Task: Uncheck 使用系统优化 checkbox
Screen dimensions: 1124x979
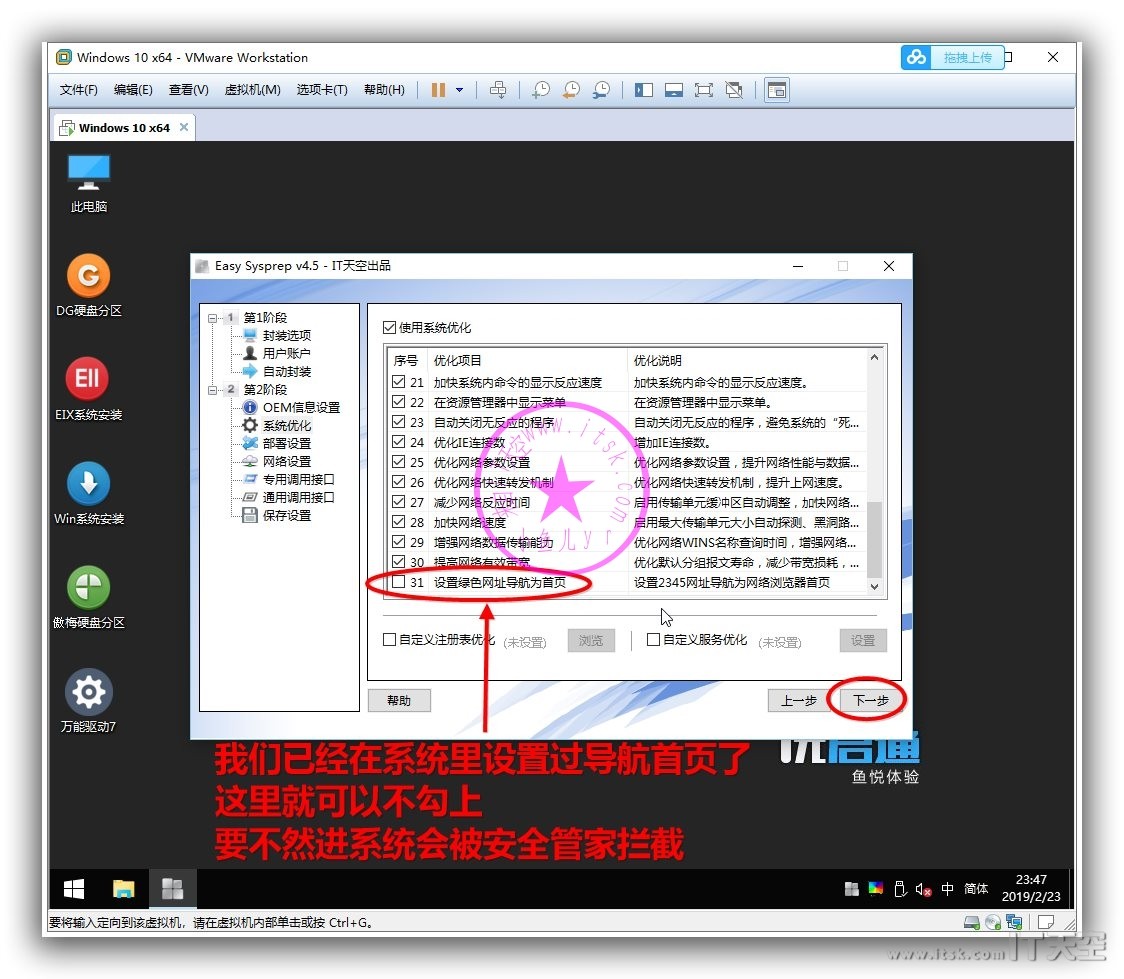Action: click(389, 328)
